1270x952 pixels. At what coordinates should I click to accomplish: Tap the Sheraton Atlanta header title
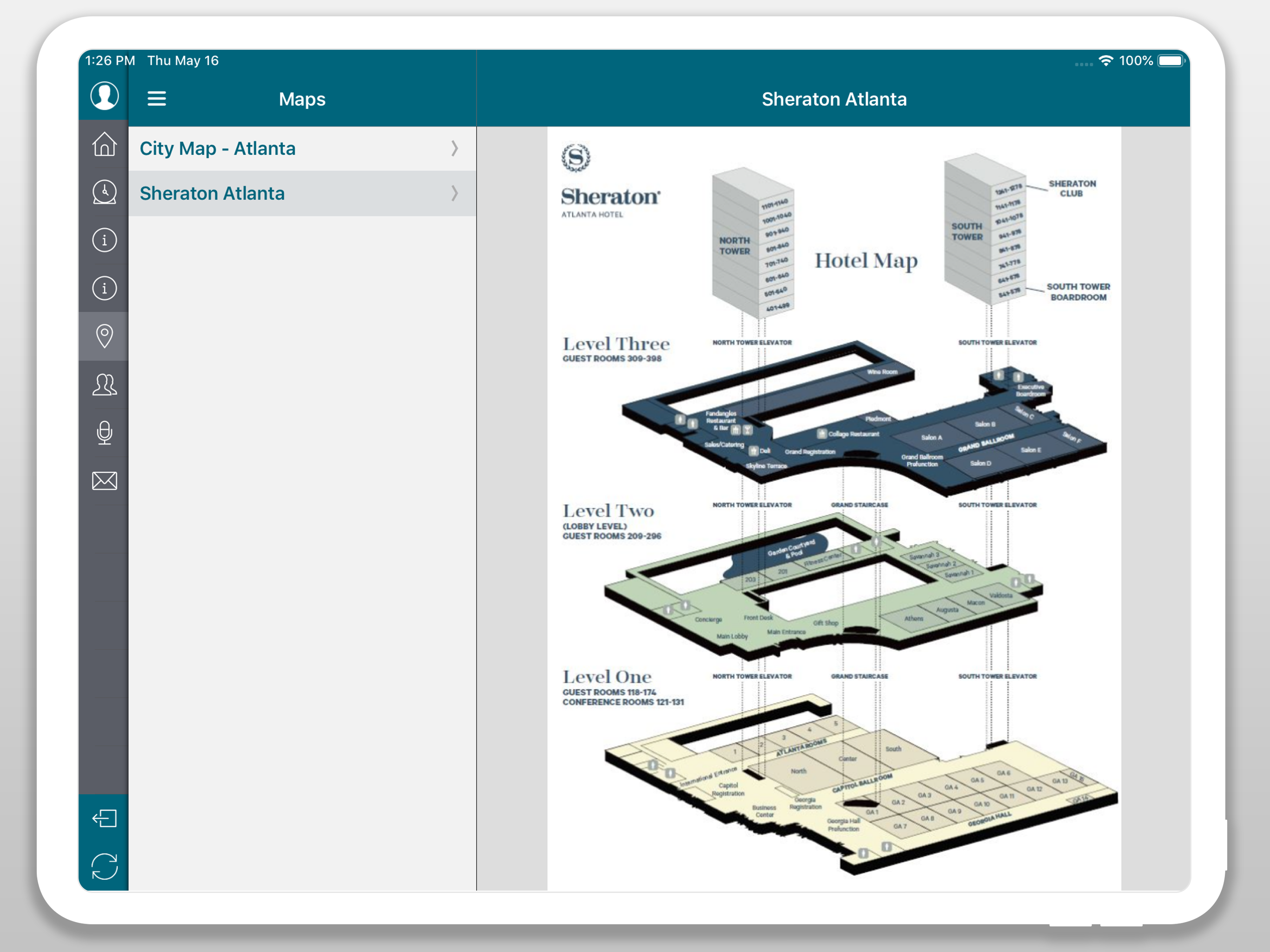[834, 99]
